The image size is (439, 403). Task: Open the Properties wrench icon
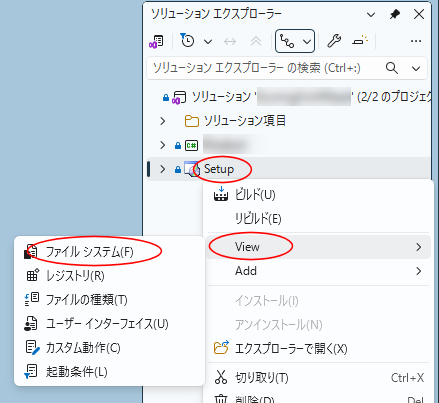click(x=334, y=41)
